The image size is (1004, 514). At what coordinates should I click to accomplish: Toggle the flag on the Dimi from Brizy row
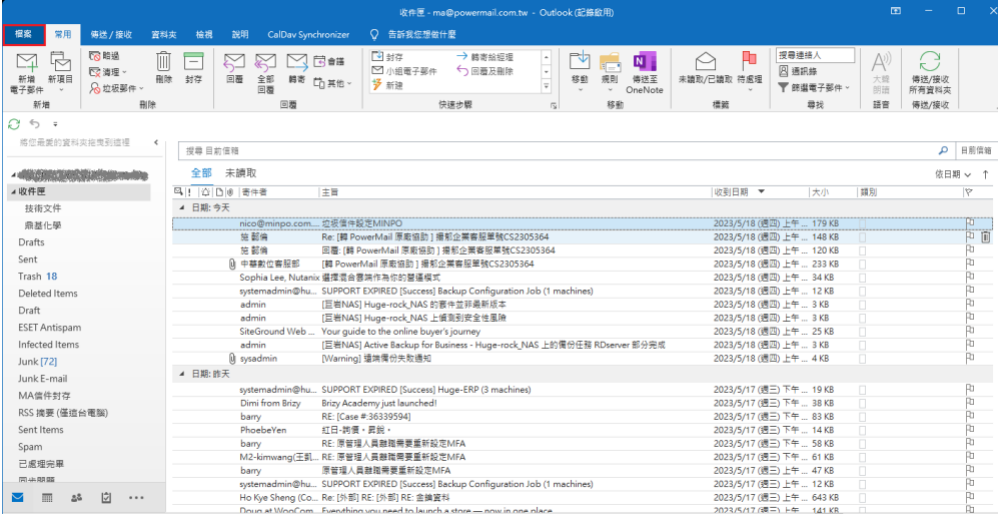969,403
